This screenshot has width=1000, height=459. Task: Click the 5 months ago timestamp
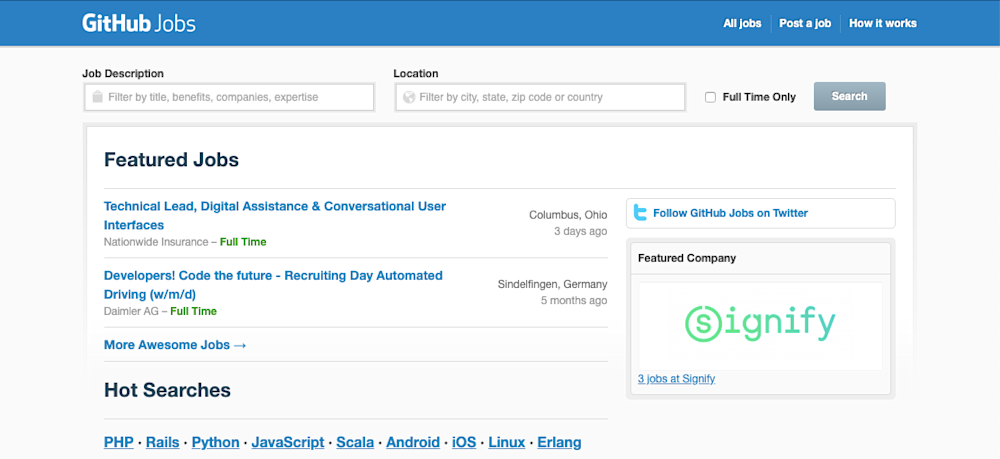[x=574, y=300]
